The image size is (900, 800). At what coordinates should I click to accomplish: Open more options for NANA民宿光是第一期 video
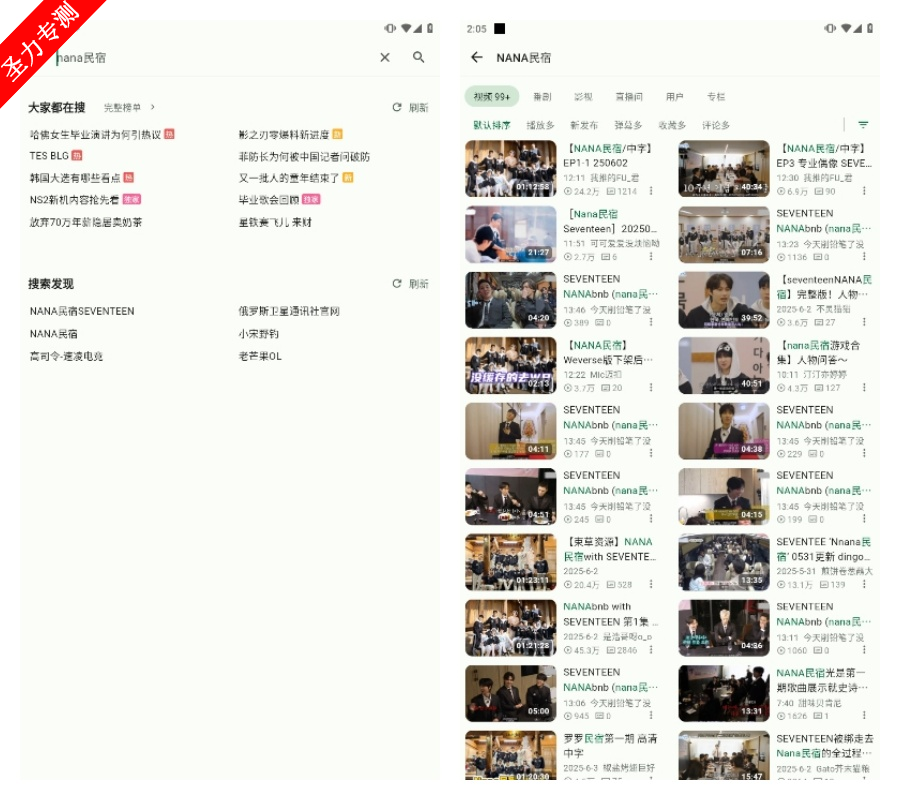pos(864,716)
